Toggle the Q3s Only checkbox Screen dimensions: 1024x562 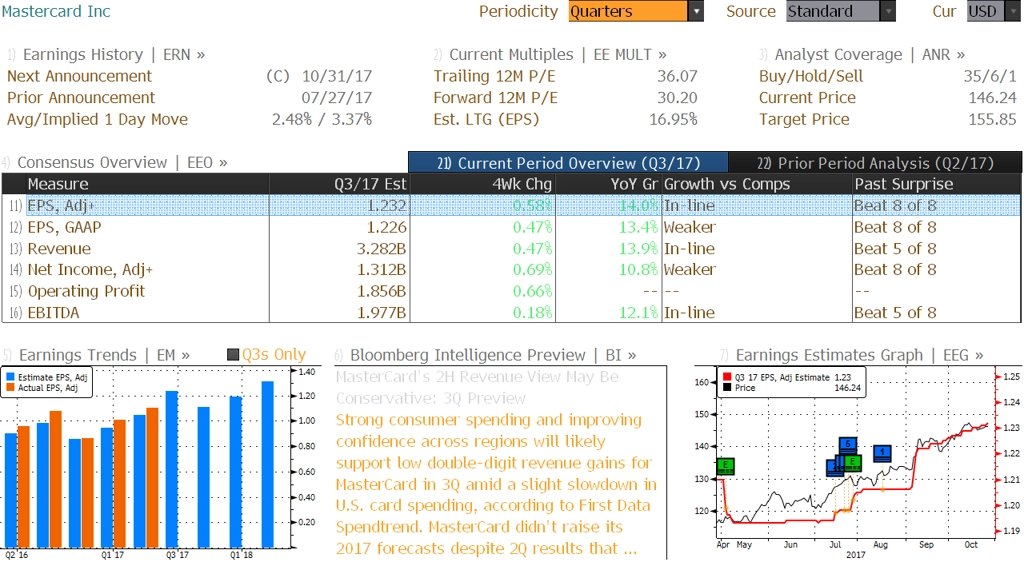click(232, 354)
